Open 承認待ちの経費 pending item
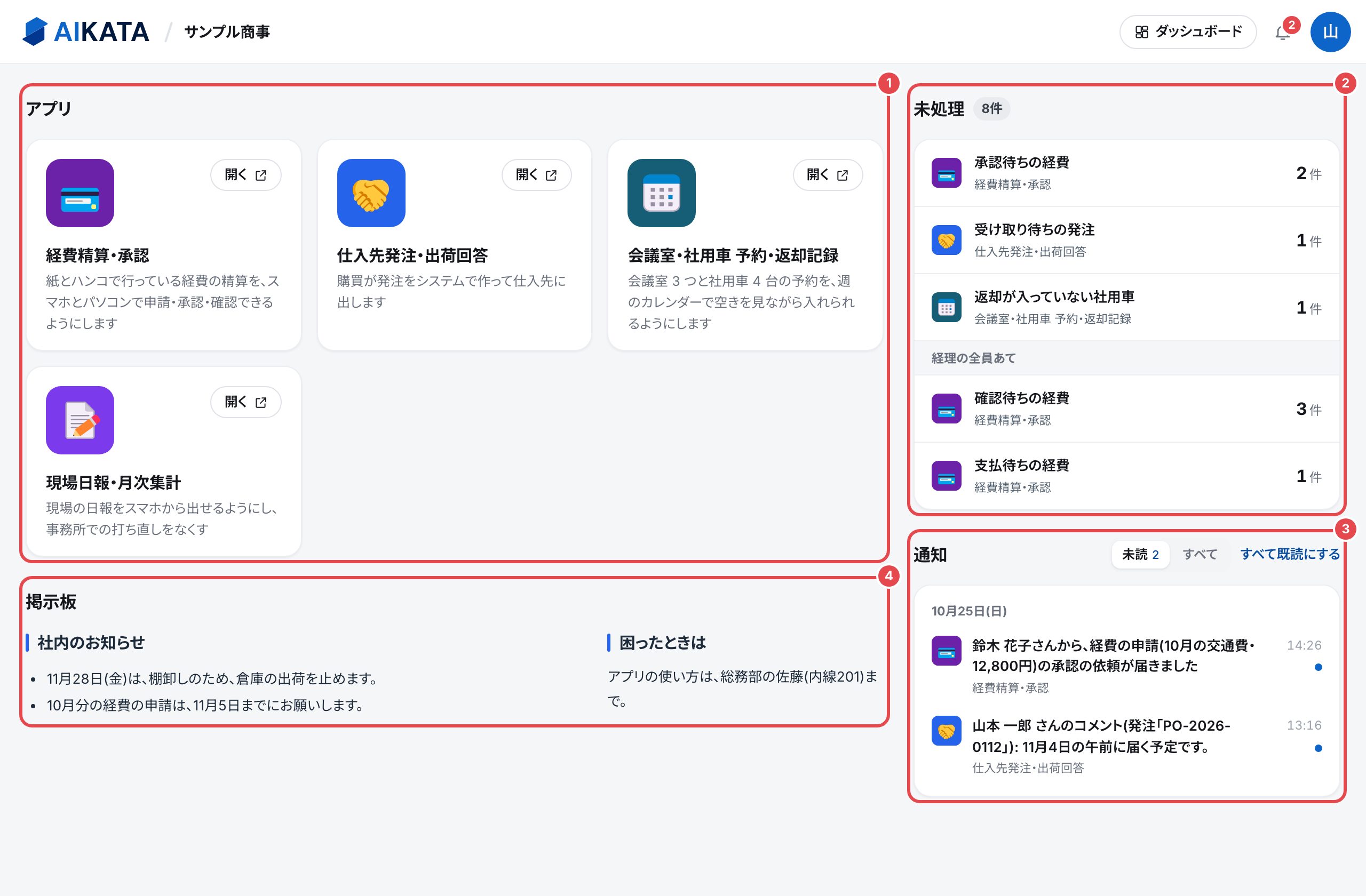 click(x=1126, y=173)
